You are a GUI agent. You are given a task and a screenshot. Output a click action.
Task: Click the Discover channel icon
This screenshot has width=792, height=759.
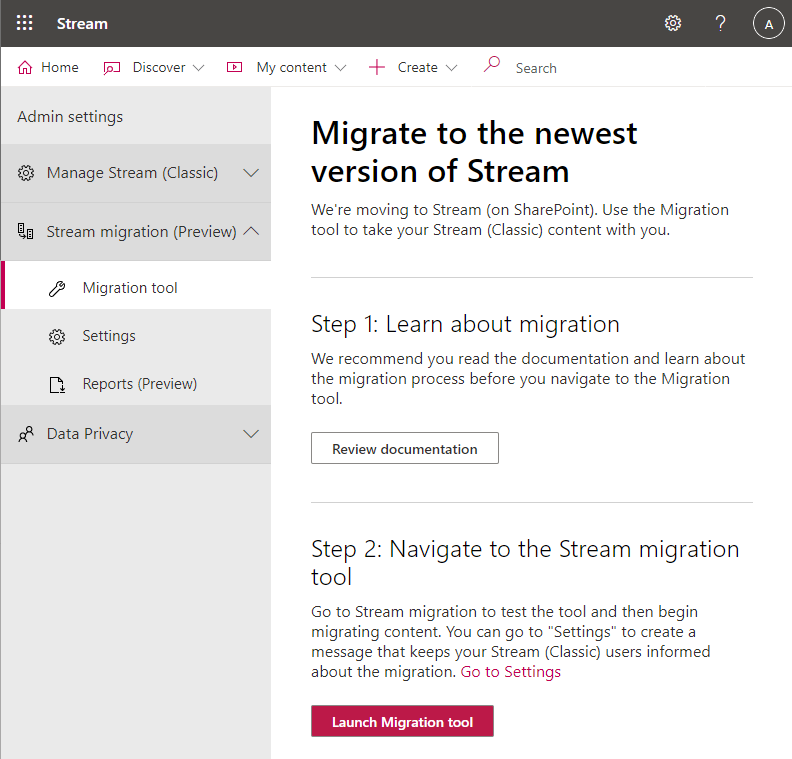pyautogui.click(x=112, y=68)
